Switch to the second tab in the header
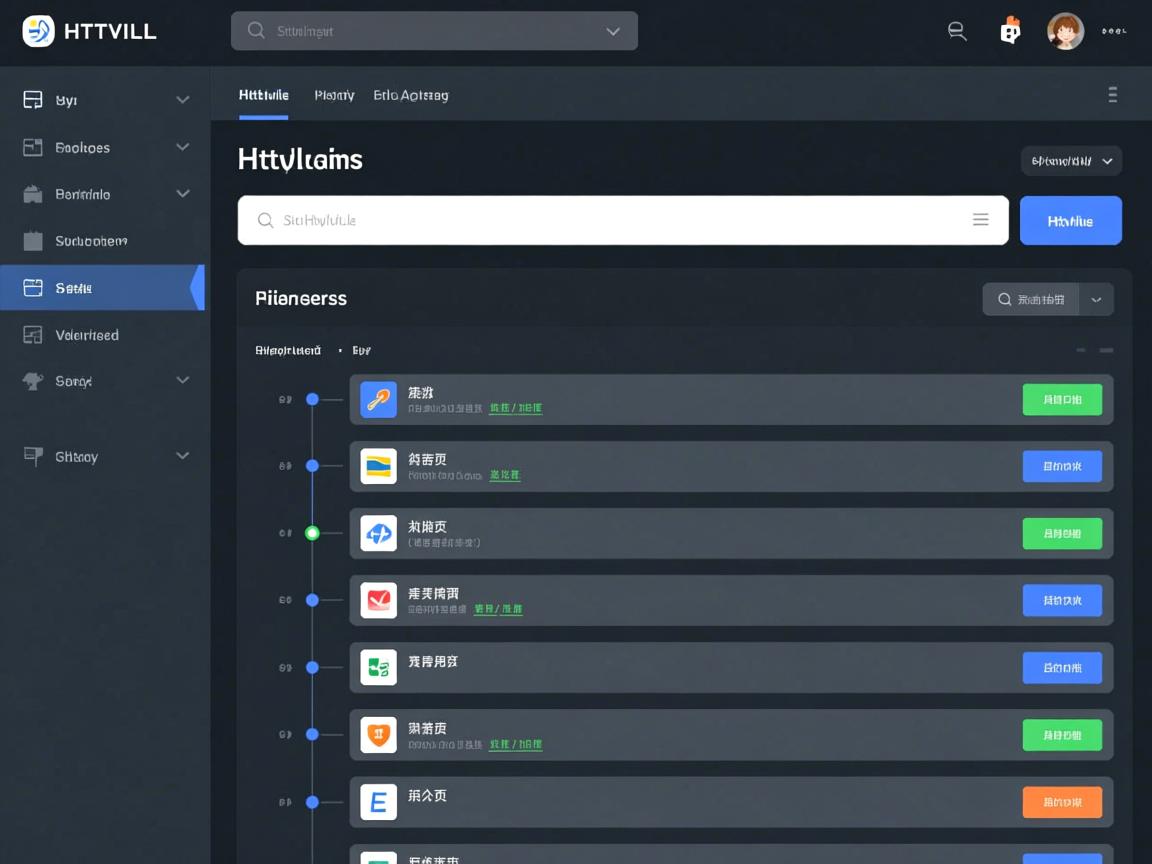The image size is (1152, 864). point(334,95)
